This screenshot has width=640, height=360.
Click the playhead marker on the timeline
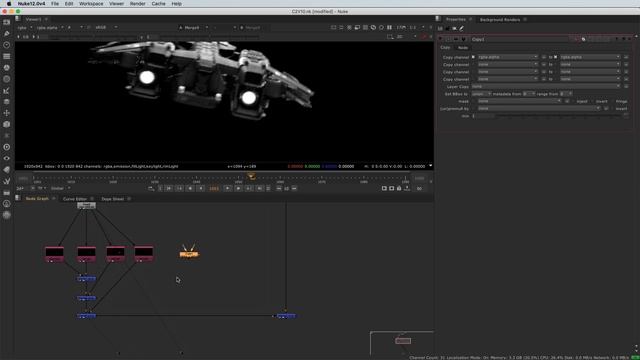(252, 176)
